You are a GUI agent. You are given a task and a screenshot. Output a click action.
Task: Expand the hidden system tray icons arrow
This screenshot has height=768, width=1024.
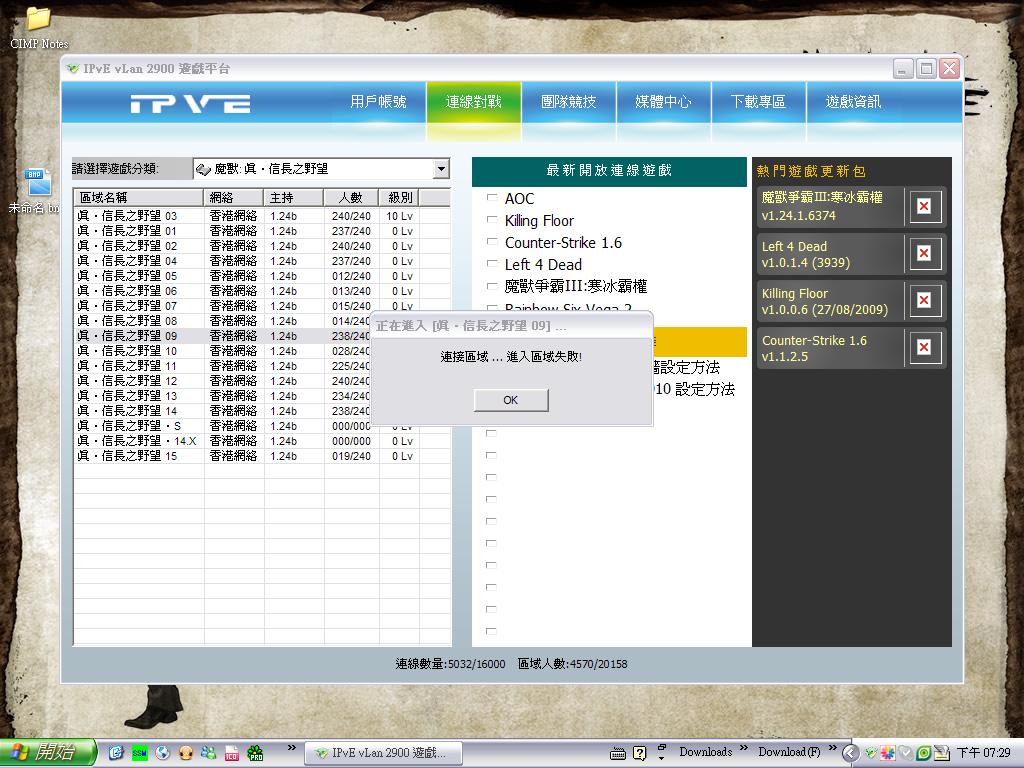(x=849, y=752)
